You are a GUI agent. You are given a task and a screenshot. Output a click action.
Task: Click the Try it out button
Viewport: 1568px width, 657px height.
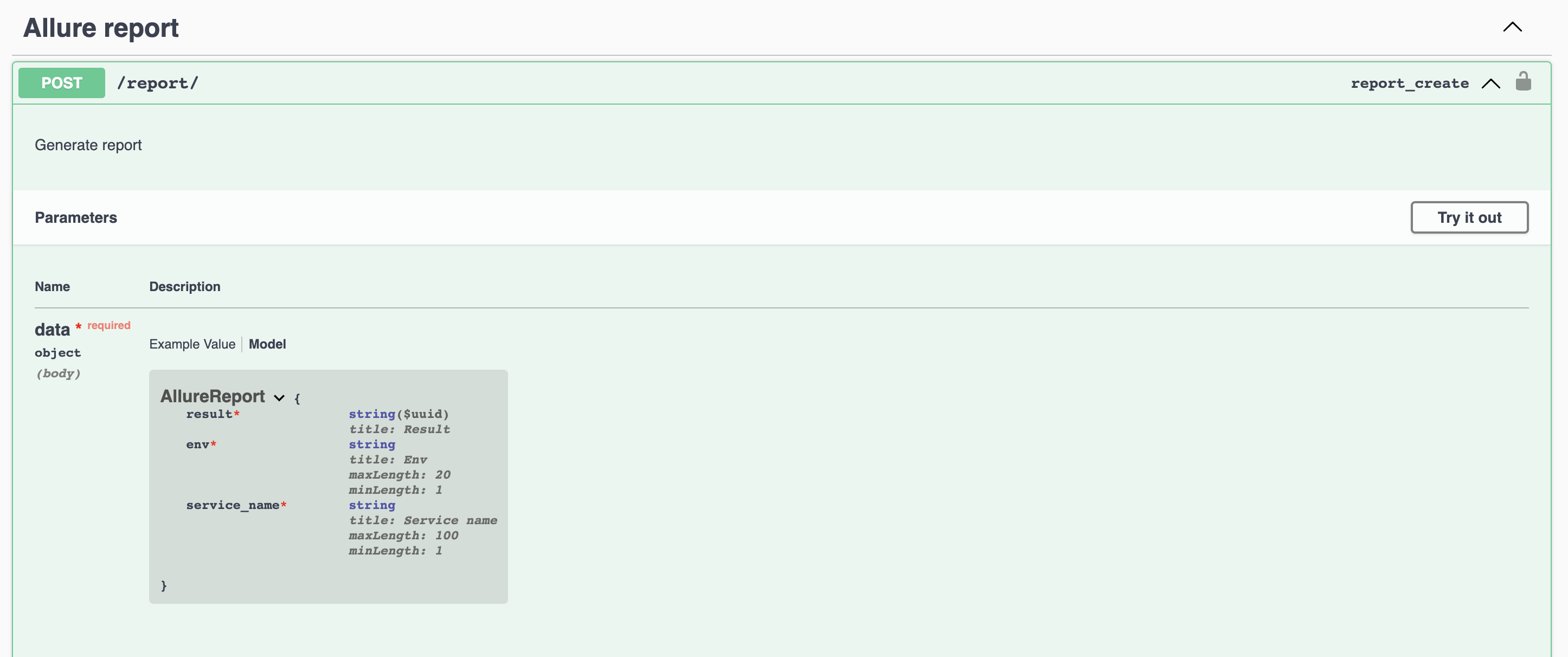(x=1469, y=217)
